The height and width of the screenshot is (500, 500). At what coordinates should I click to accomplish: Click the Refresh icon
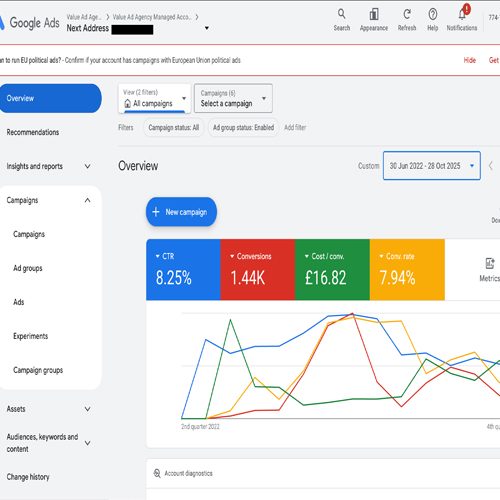pyautogui.click(x=407, y=14)
